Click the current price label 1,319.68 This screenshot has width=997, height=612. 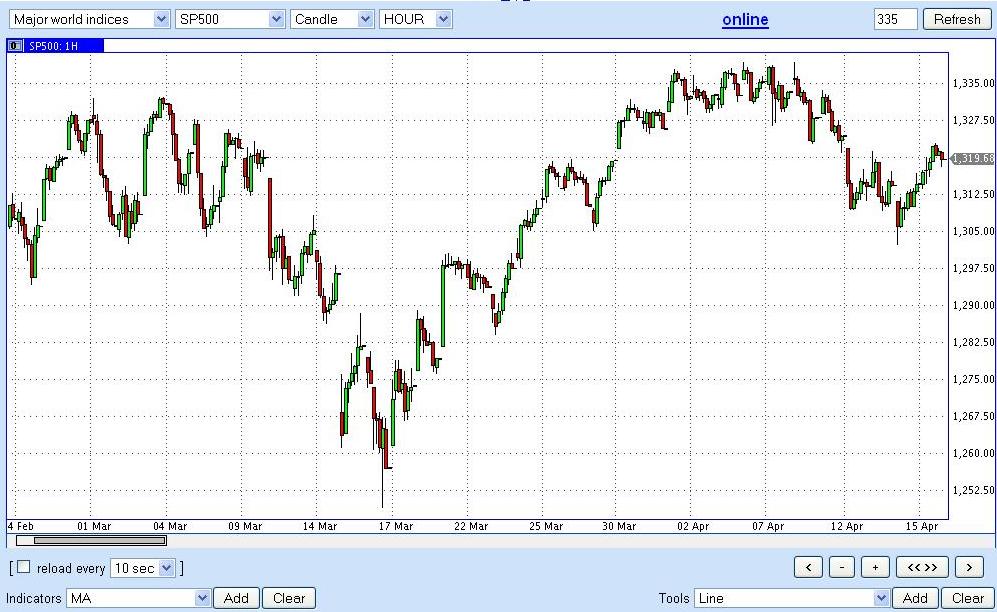pos(972,158)
